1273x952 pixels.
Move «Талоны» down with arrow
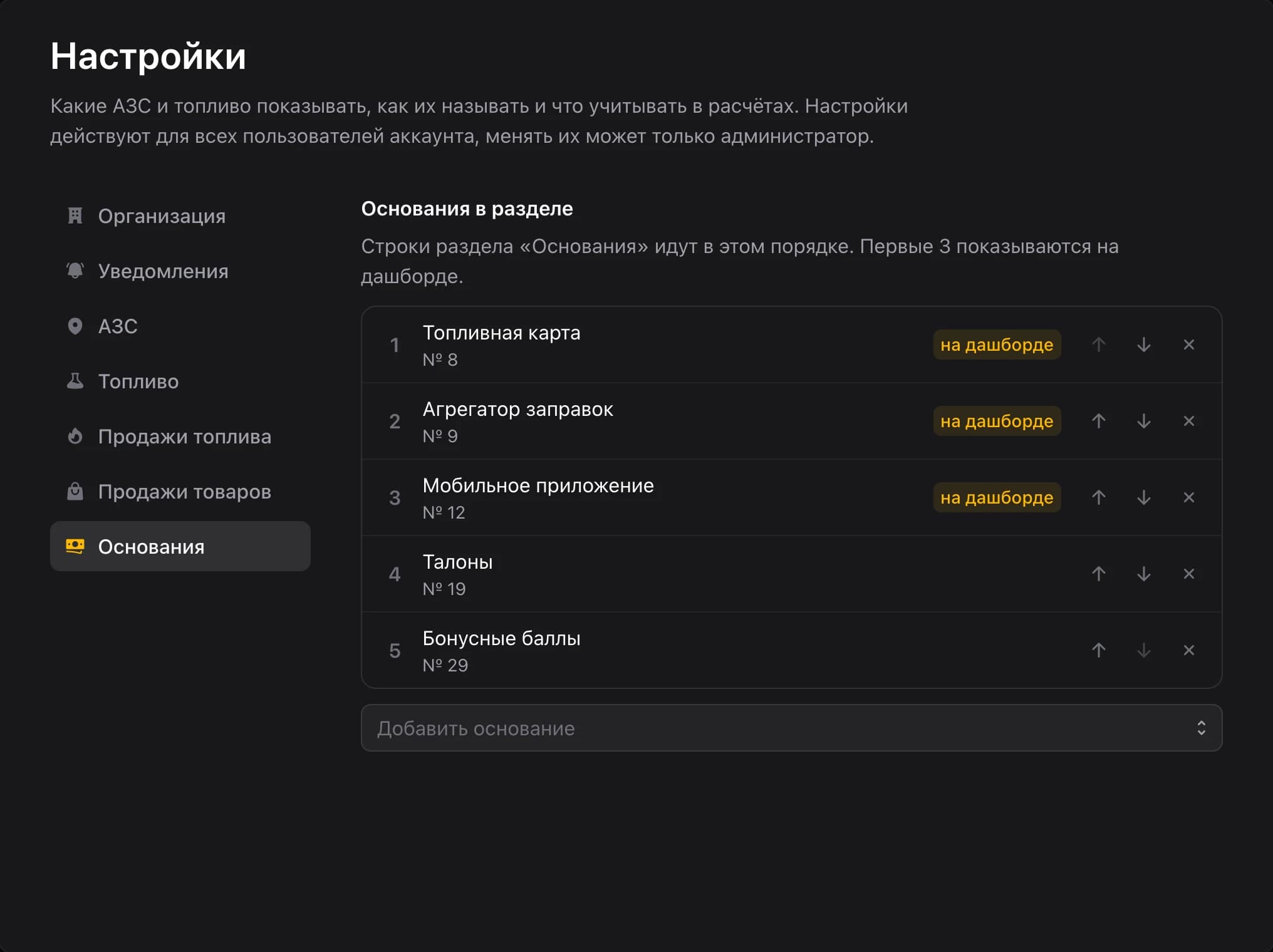pos(1143,574)
